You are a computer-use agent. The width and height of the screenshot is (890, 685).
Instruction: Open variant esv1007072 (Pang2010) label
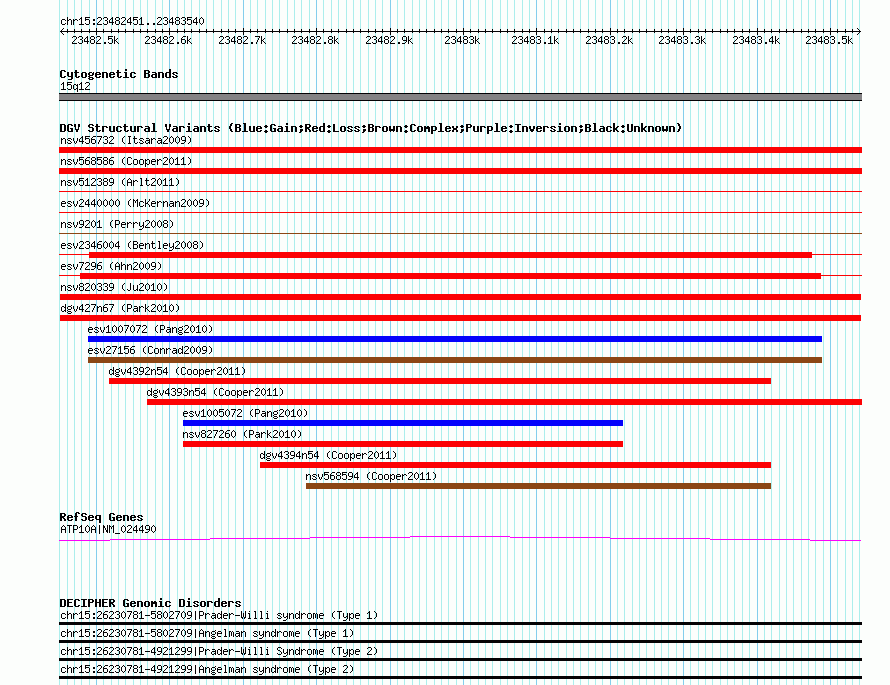150,329
